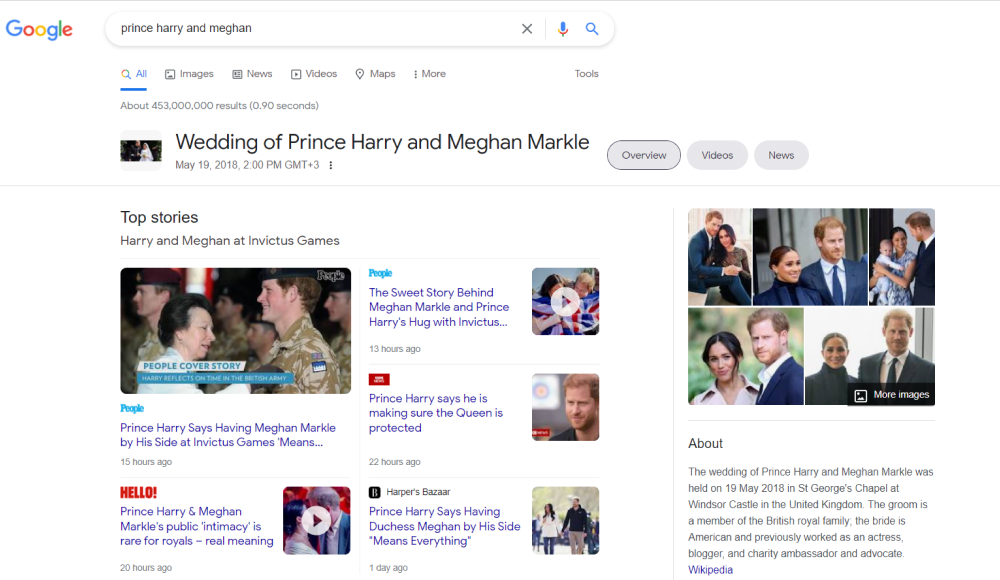Switch to the Images tab
1000x580 pixels.
pyautogui.click(x=189, y=74)
